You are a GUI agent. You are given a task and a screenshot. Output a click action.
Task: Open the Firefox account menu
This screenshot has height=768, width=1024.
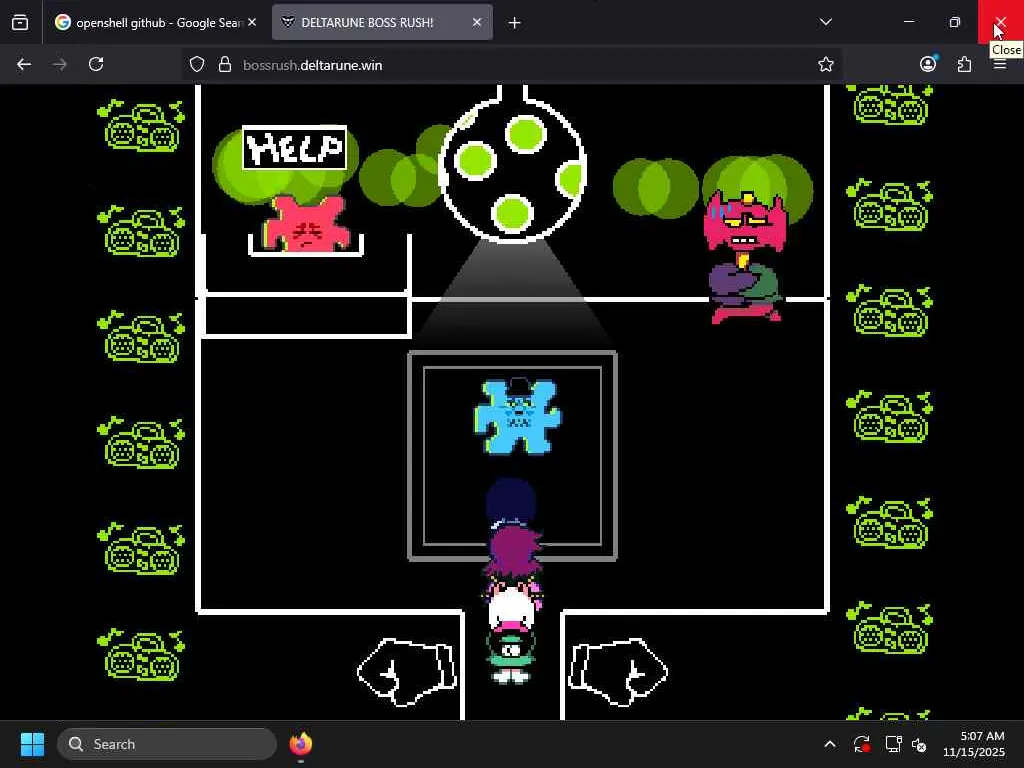pyautogui.click(x=928, y=64)
